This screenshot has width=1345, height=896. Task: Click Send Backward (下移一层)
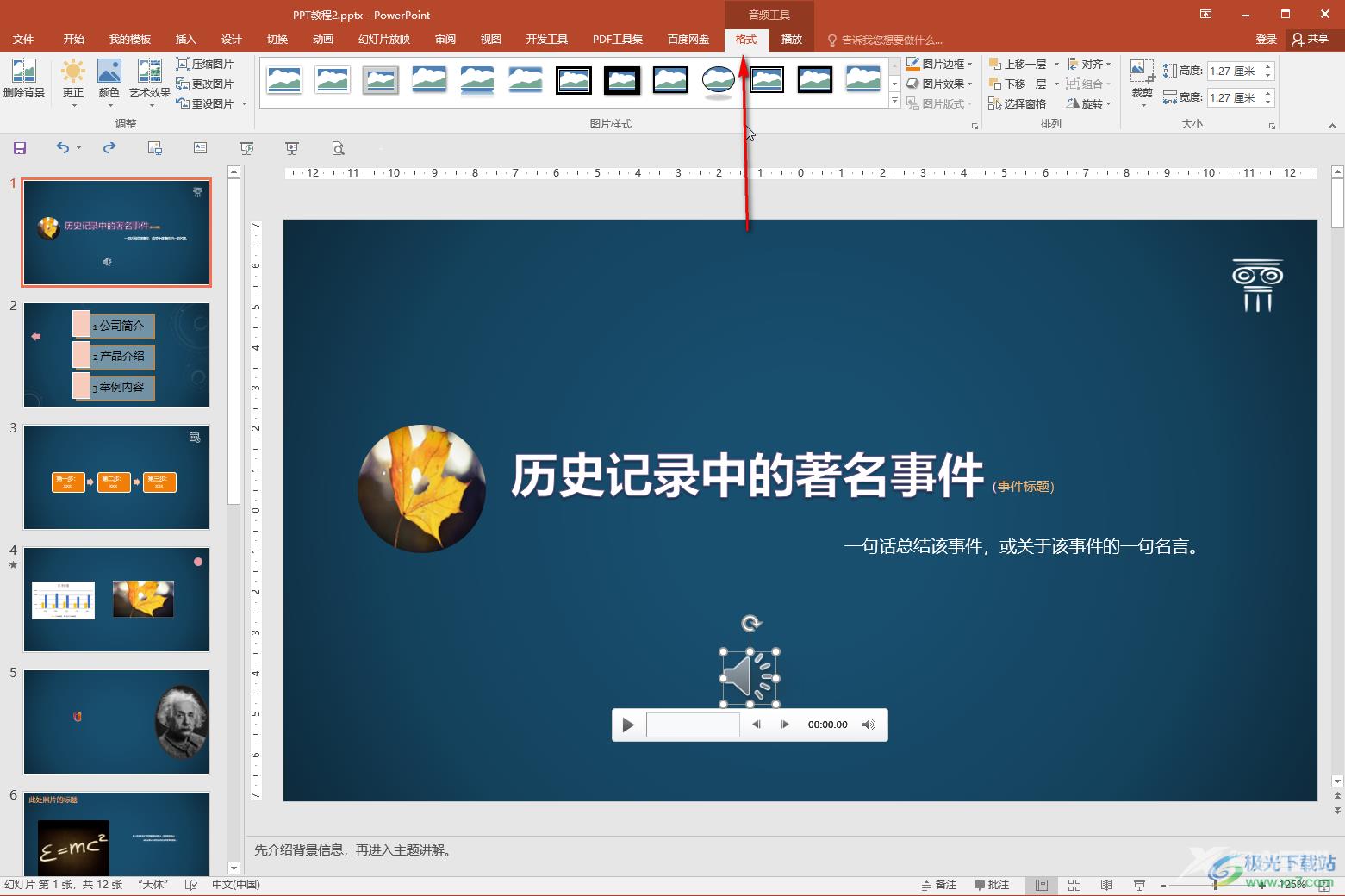click(1018, 84)
